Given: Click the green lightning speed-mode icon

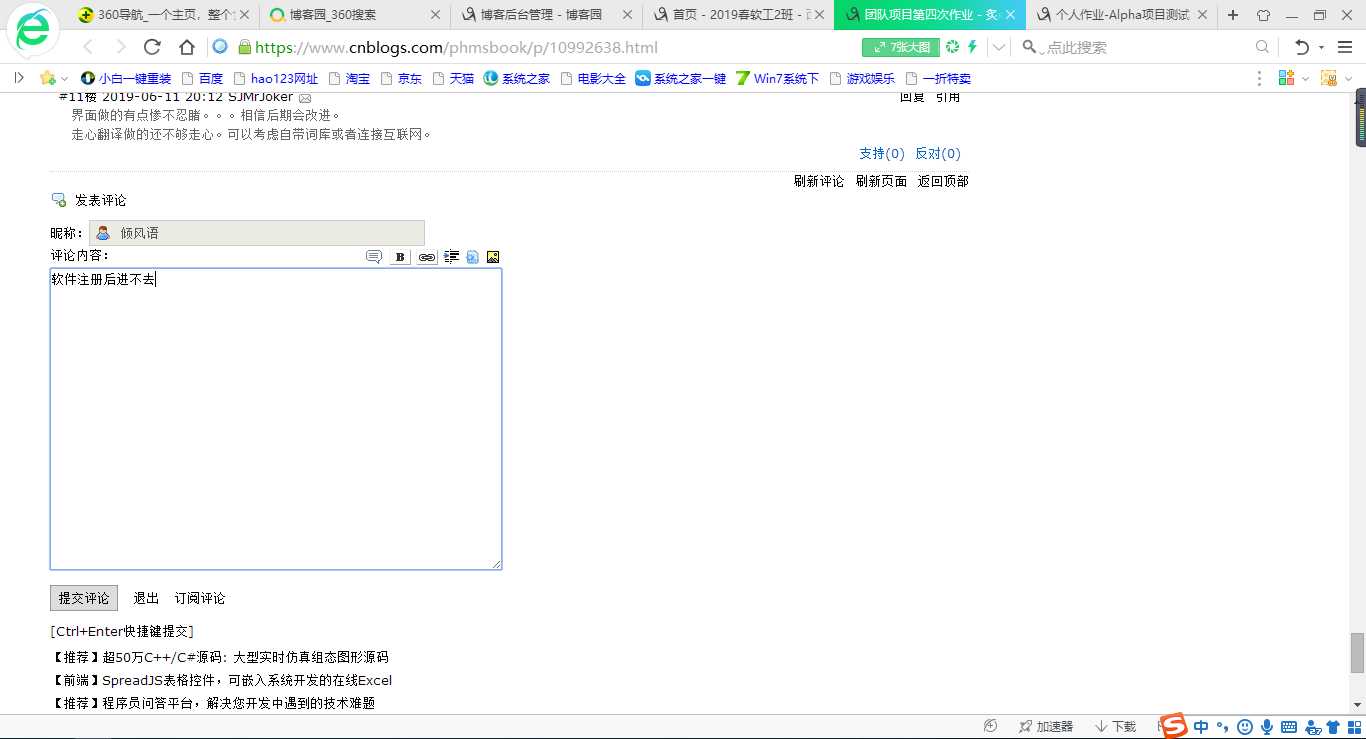Looking at the screenshot, I should (972, 47).
